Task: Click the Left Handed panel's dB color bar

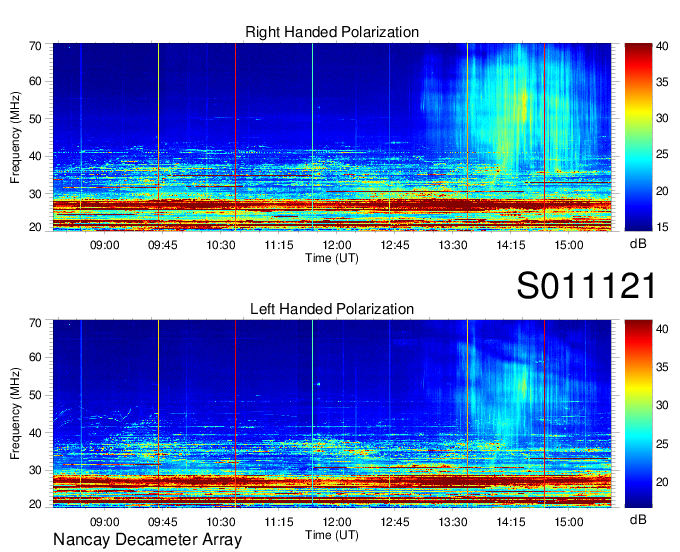Action: 638,414
